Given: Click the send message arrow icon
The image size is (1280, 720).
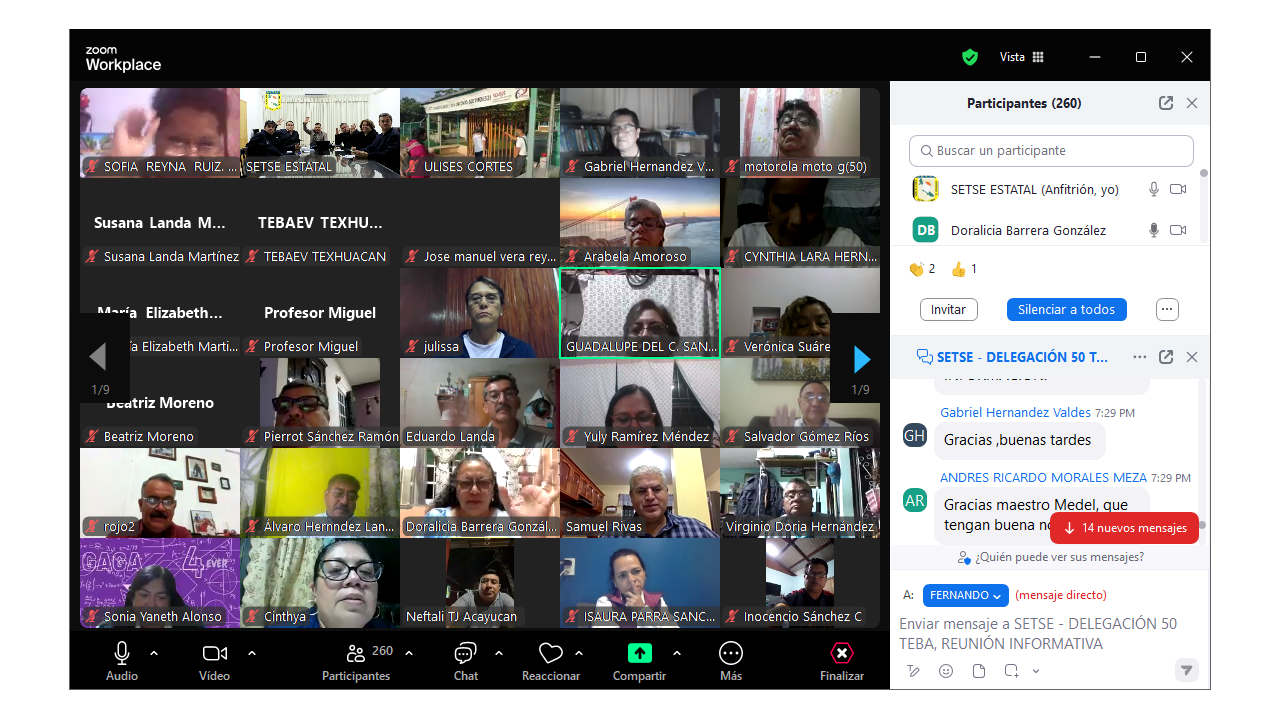Looking at the screenshot, I should [x=1186, y=671].
